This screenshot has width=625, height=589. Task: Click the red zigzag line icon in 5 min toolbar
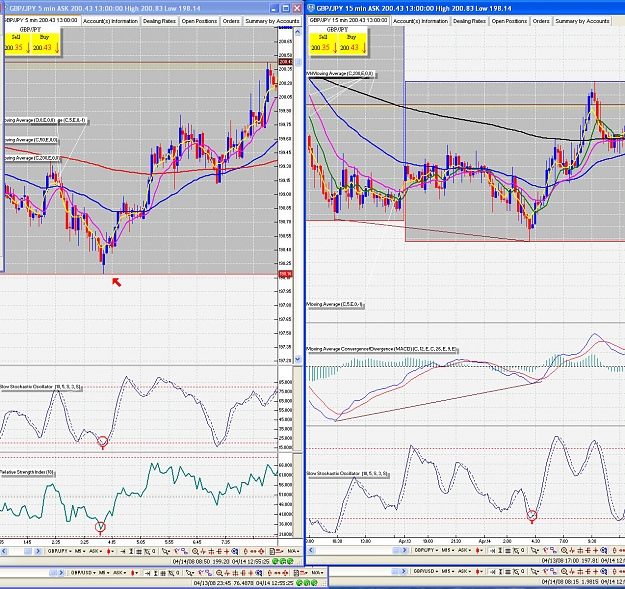[x=203, y=551]
